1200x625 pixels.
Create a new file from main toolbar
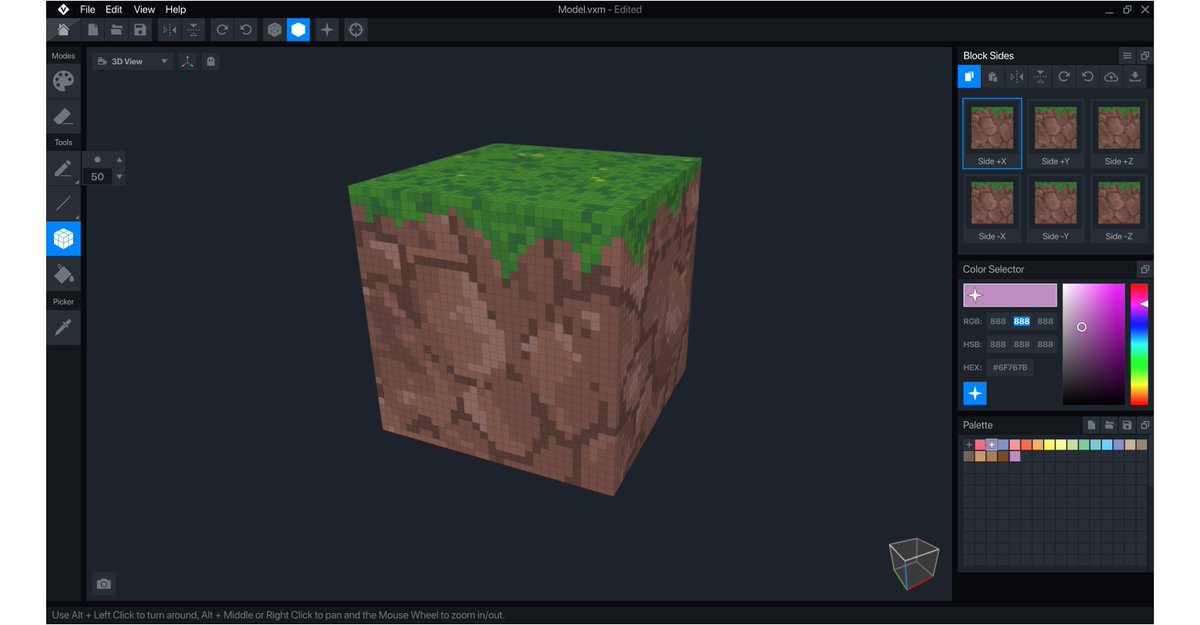[93, 30]
